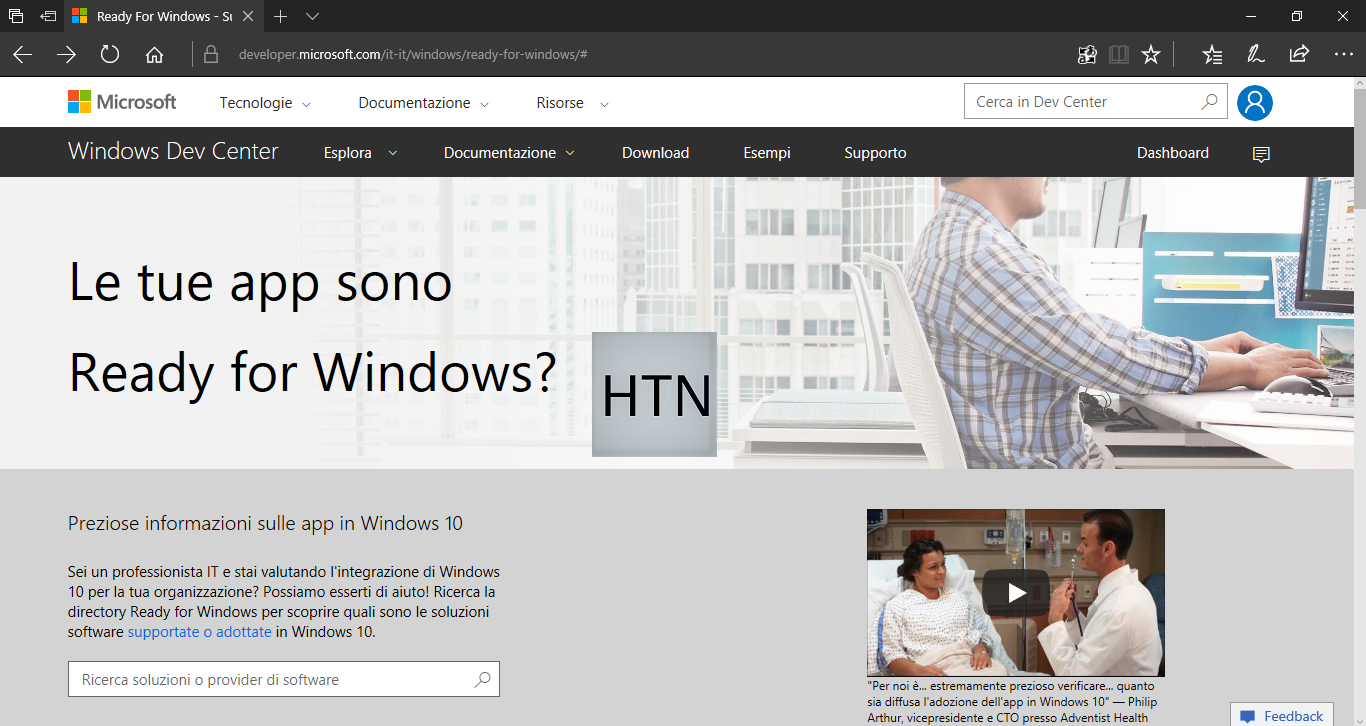This screenshot has width=1366, height=726.
Task: Expand the Esplora menu
Action: [x=360, y=153]
